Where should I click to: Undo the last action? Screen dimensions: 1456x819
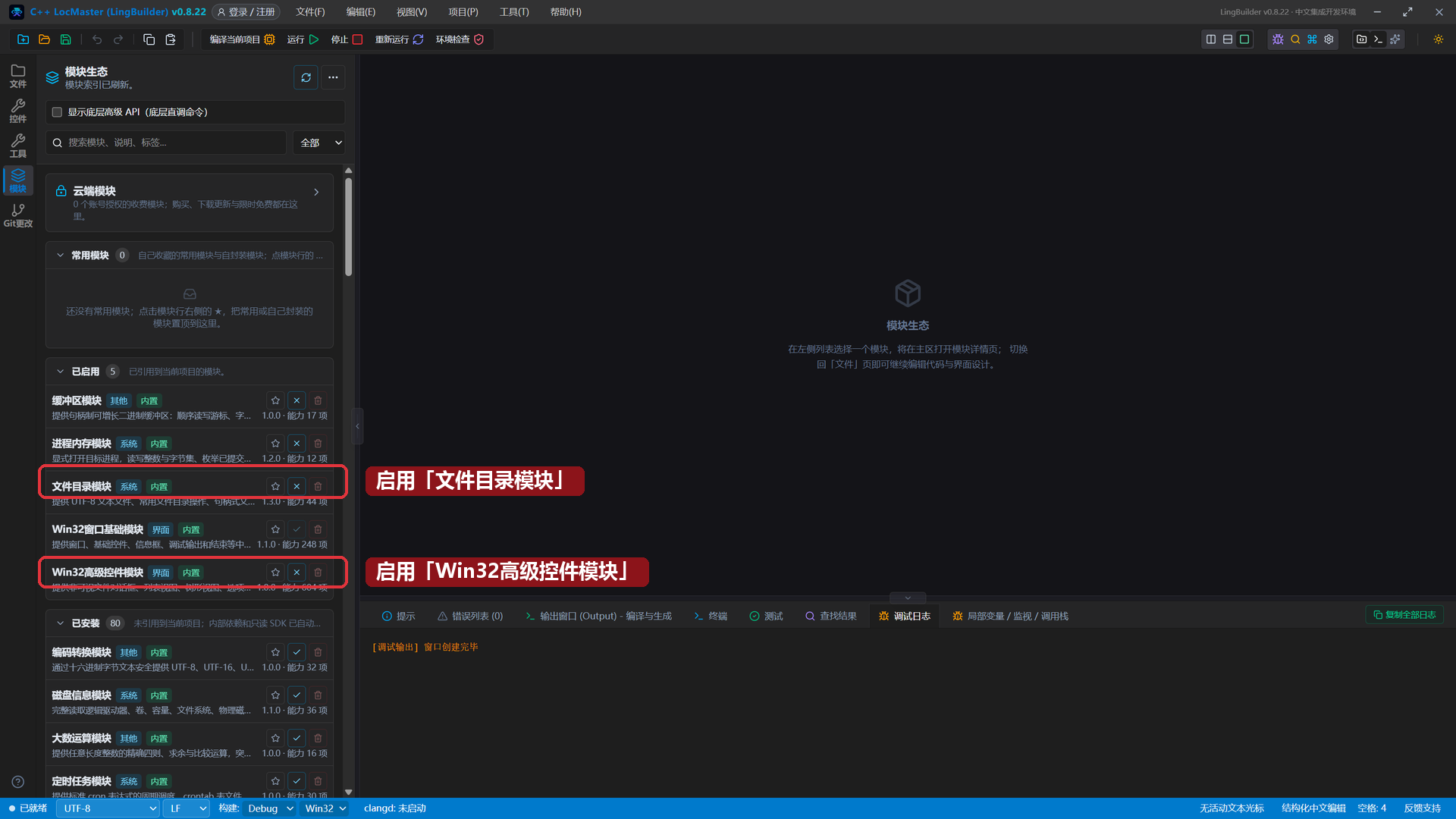(x=97, y=39)
